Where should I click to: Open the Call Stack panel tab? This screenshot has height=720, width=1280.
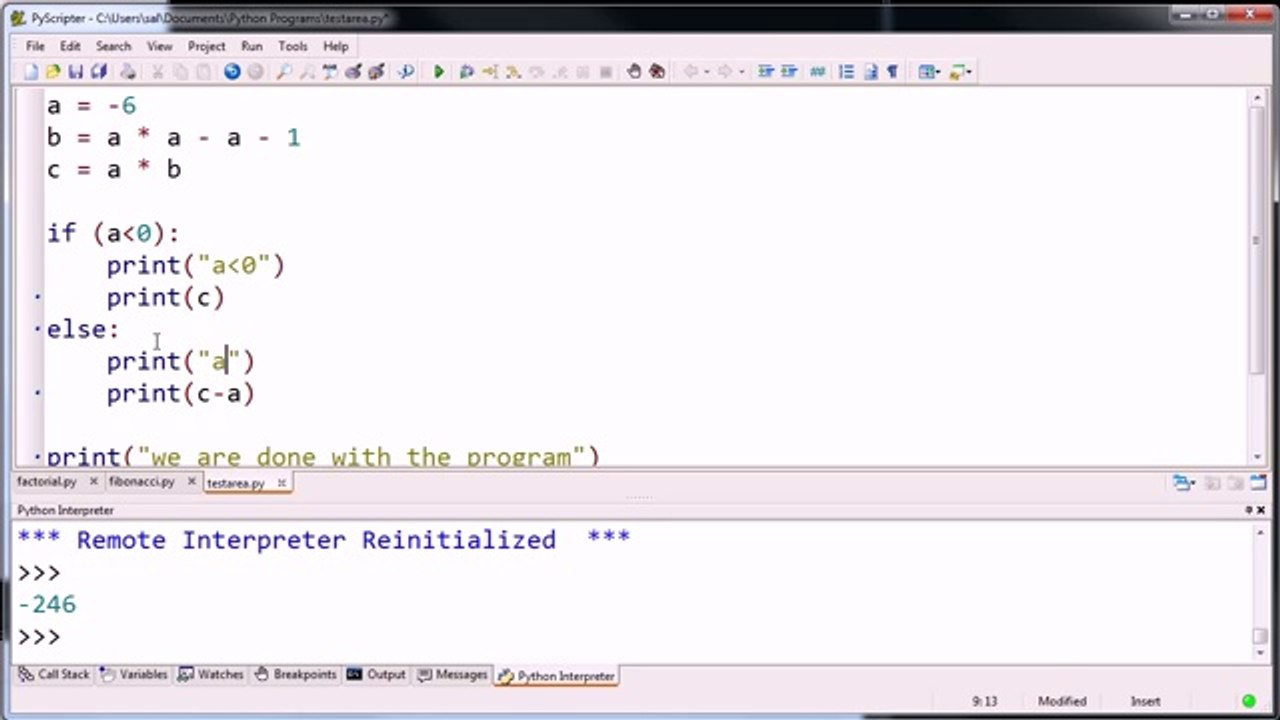pyautogui.click(x=55, y=675)
